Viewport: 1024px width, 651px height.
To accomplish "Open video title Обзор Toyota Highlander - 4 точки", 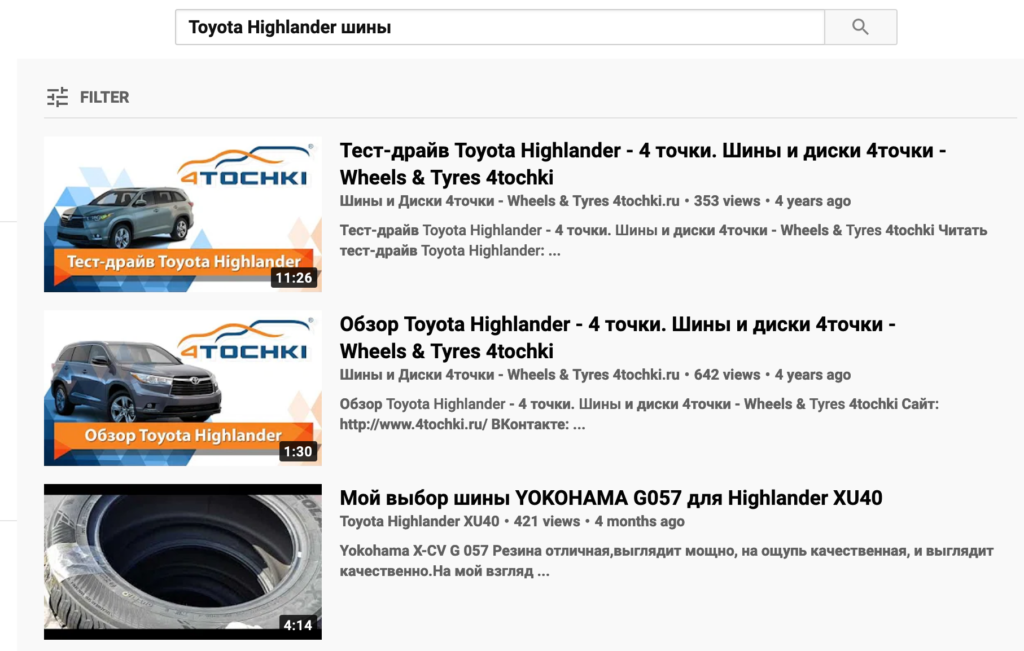I will click(x=618, y=338).
